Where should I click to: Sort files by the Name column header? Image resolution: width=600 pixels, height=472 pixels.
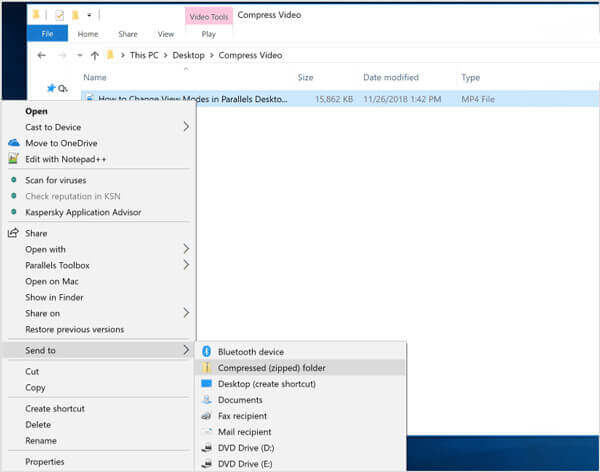pyautogui.click(x=95, y=77)
